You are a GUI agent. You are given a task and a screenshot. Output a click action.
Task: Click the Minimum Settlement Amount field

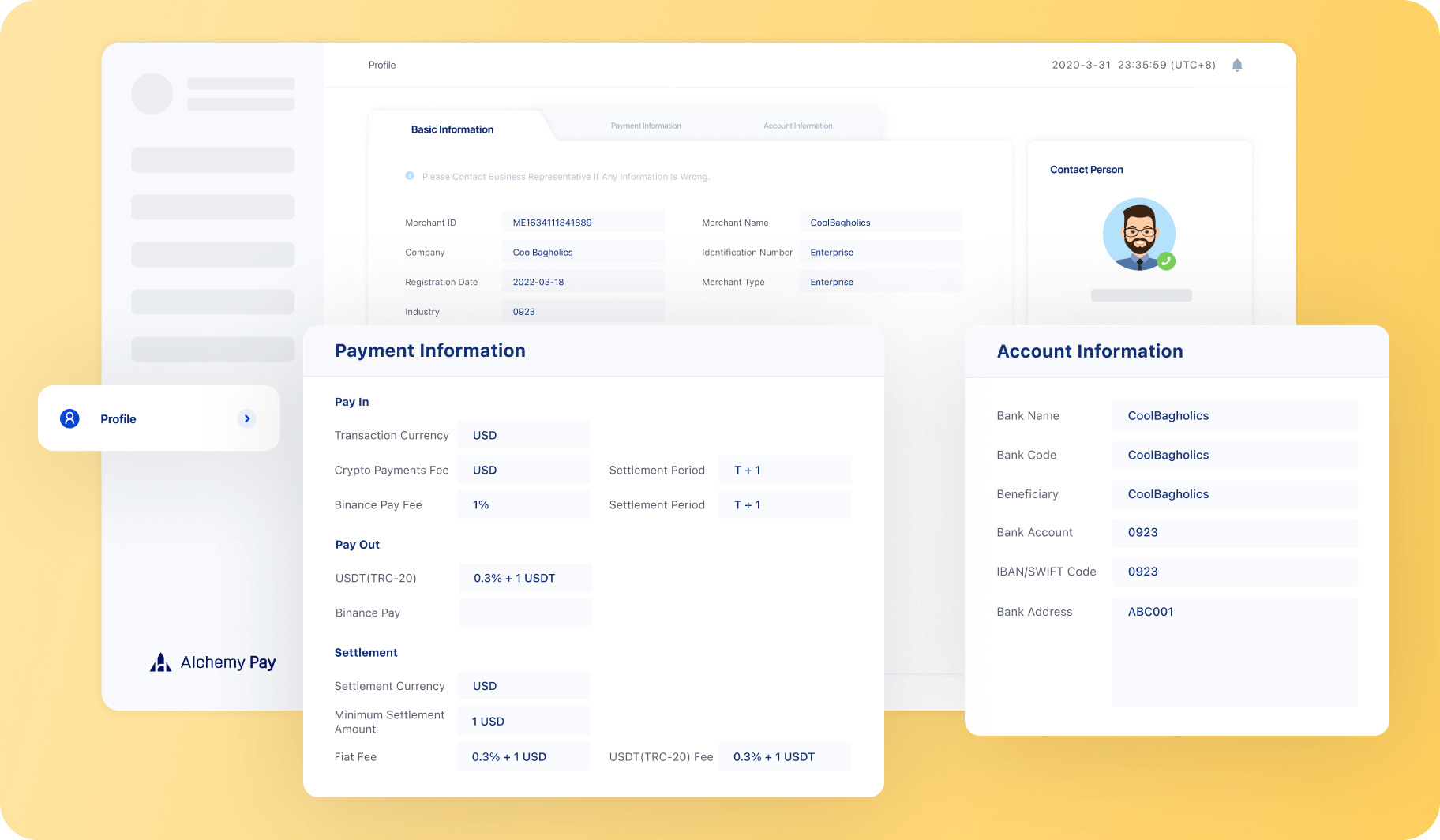[x=523, y=721]
